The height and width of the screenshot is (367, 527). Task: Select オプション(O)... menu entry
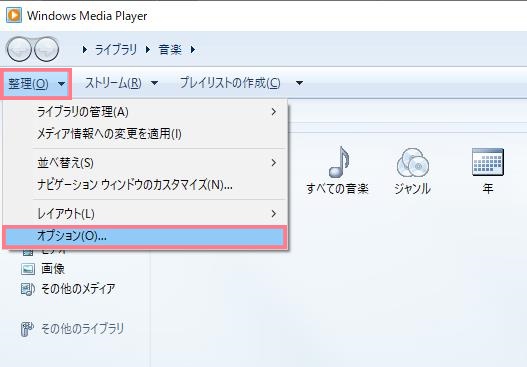[145, 236]
